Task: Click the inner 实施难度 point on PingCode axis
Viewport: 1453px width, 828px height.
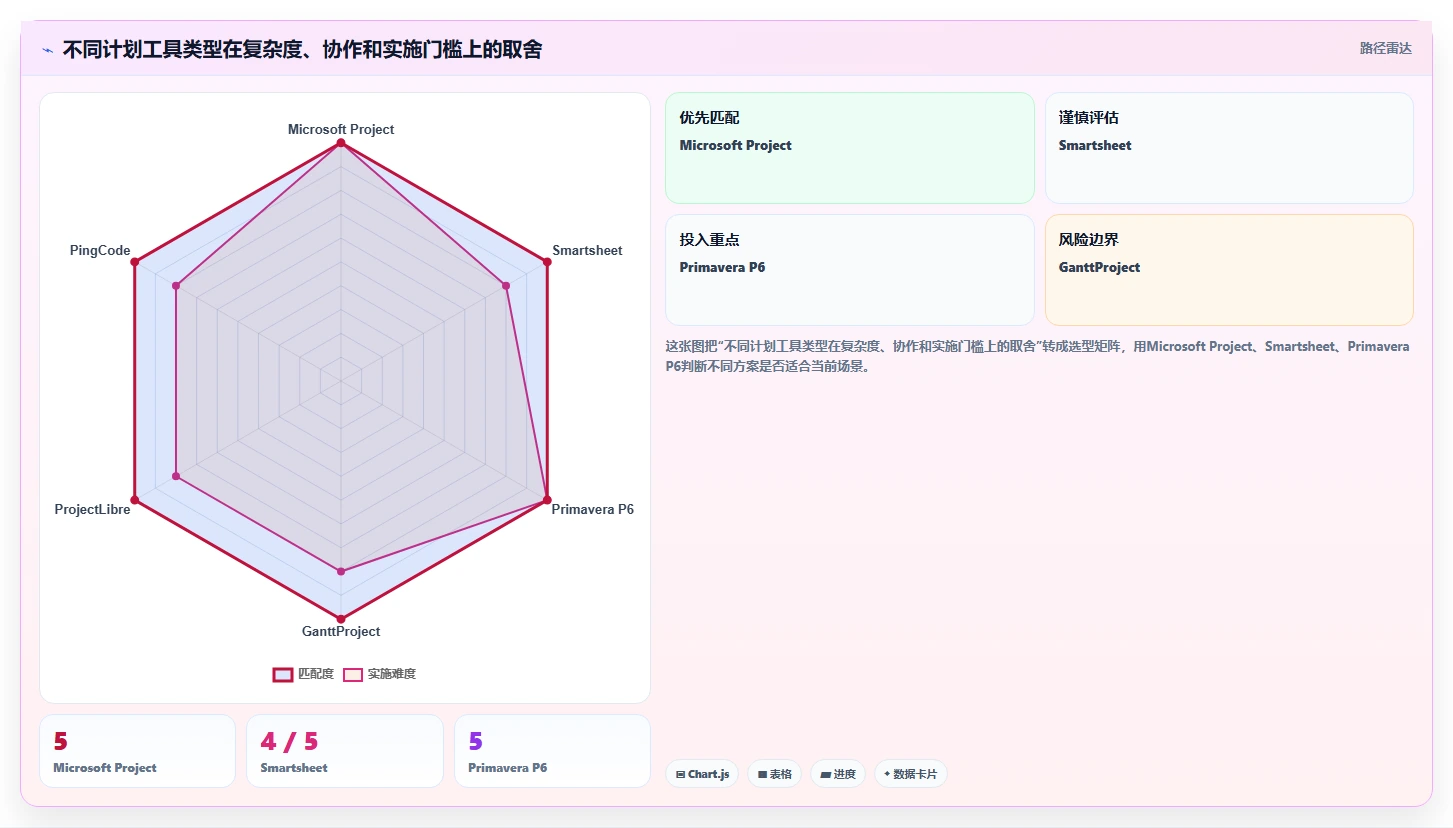Action: click(x=176, y=286)
